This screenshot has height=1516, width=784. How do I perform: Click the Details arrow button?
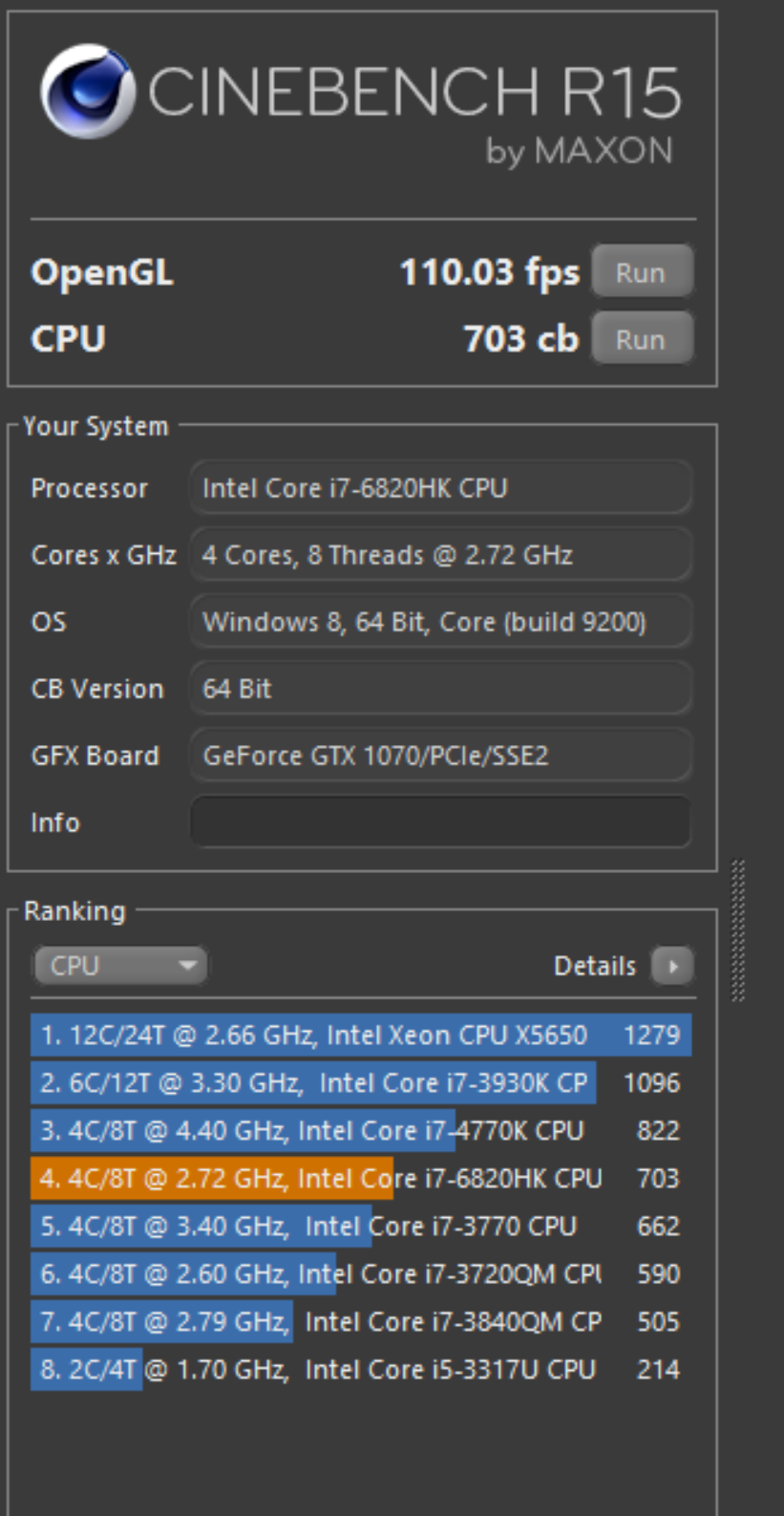point(672,966)
